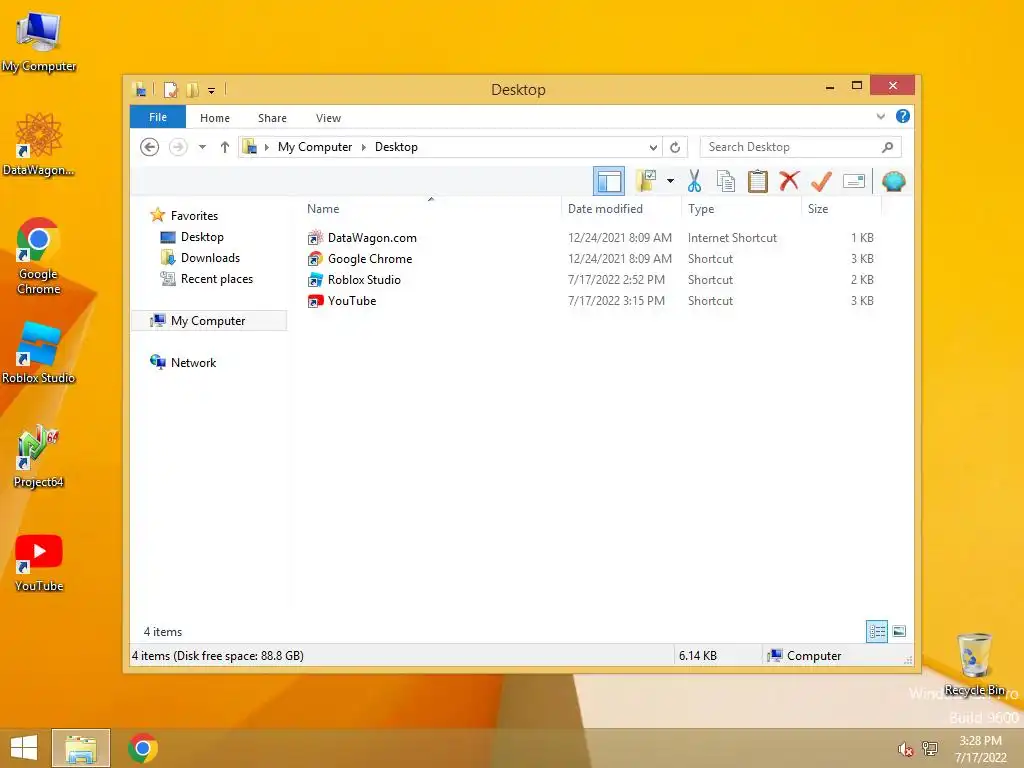Click the Paste clipboard icon
Screen dimensions: 1024x768
pos(758,181)
